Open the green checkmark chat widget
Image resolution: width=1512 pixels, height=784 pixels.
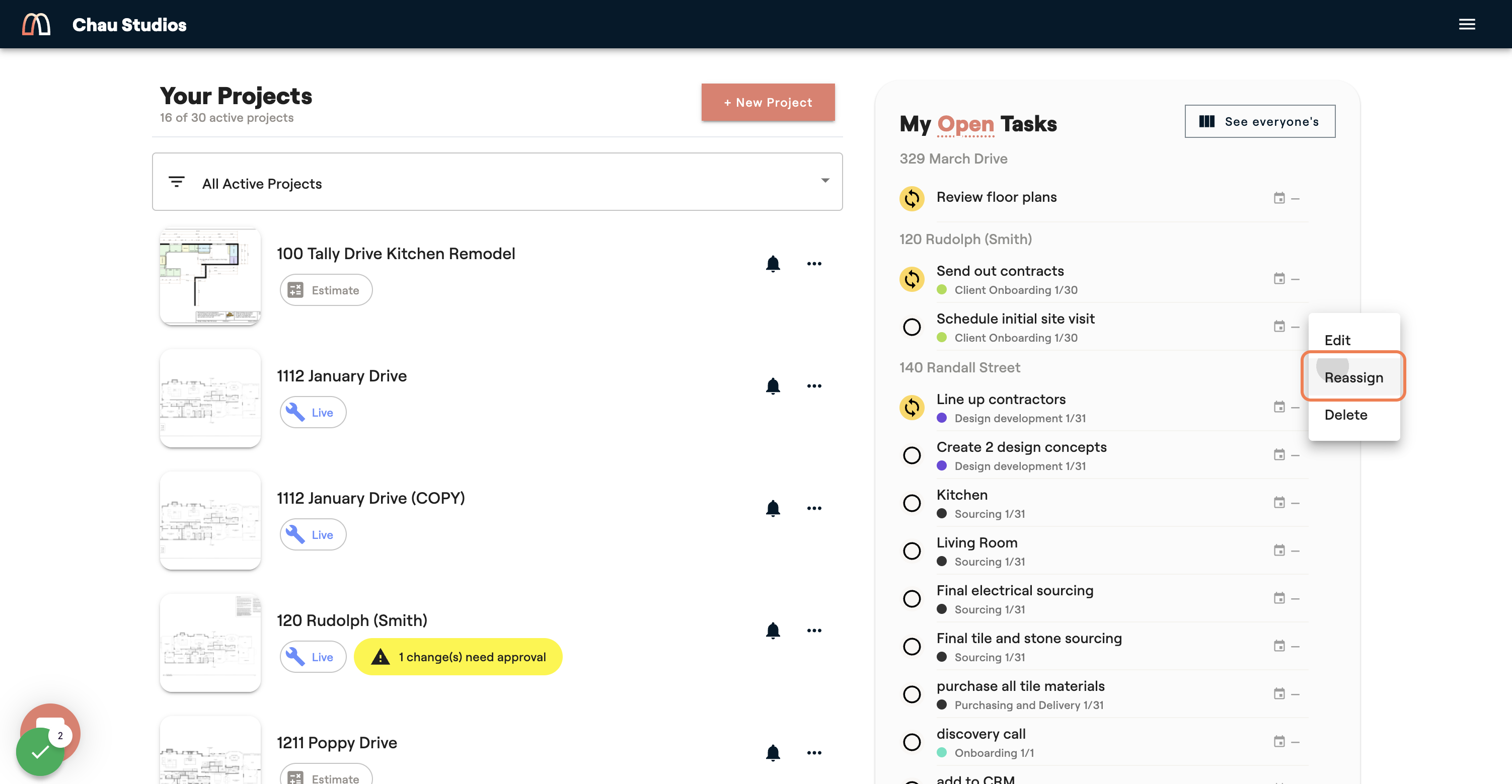coord(40,752)
